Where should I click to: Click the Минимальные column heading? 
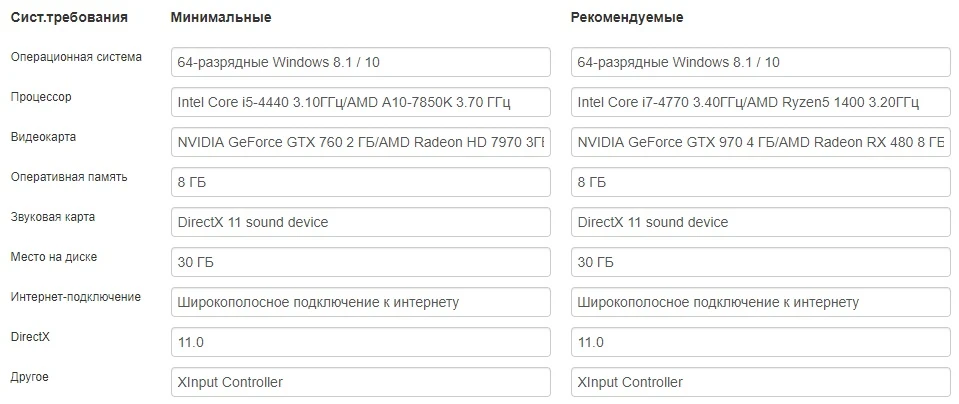point(220,18)
